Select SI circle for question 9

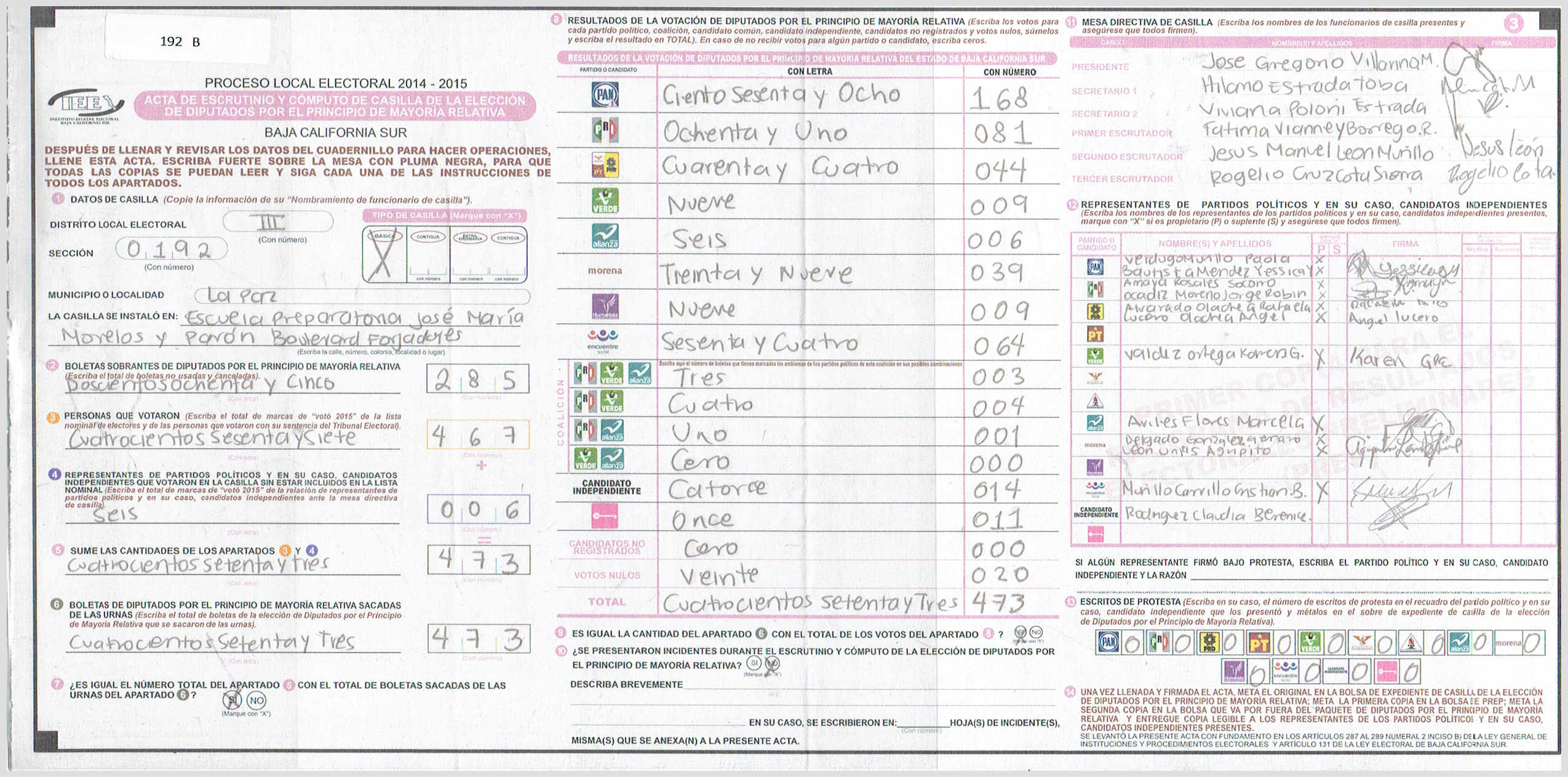coord(1021,632)
